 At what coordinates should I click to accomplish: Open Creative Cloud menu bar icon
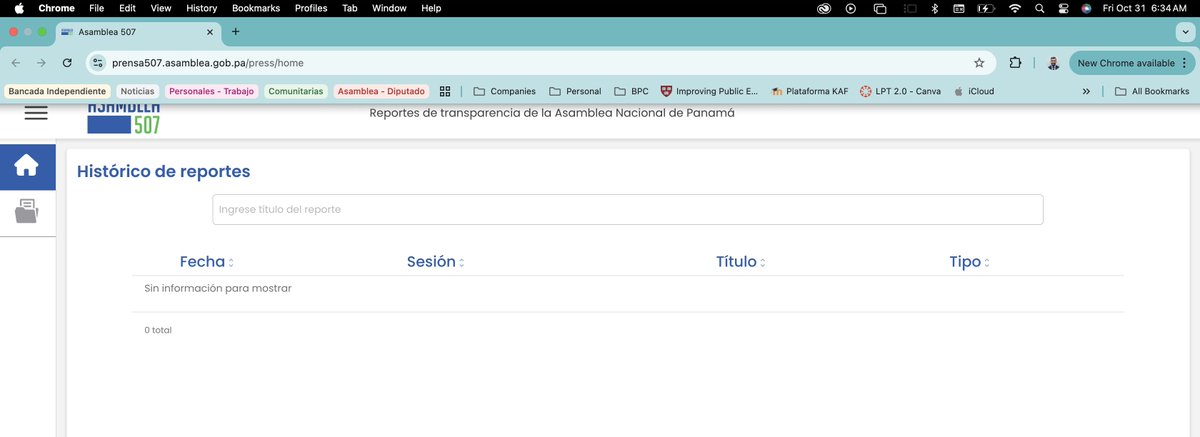pyautogui.click(x=823, y=8)
